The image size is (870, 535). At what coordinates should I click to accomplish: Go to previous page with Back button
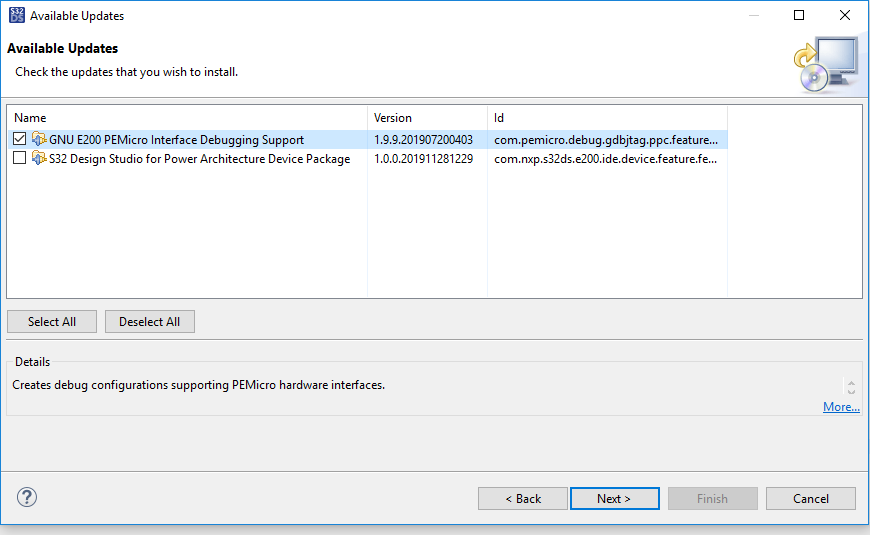point(523,498)
